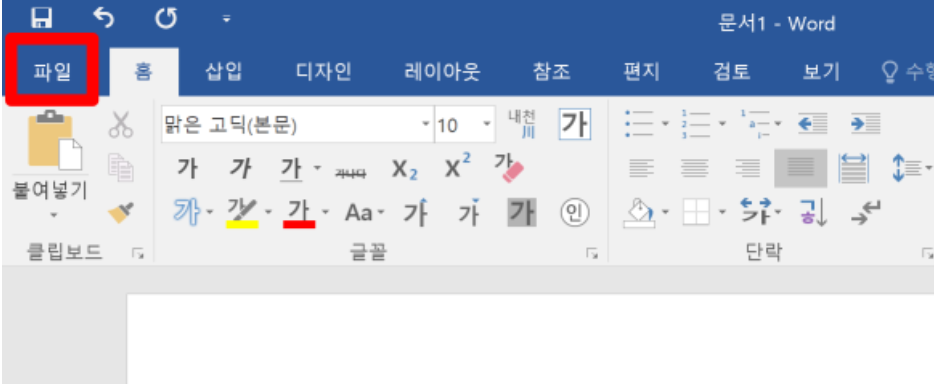Open text effects dropdown arrow

tap(210, 212)
